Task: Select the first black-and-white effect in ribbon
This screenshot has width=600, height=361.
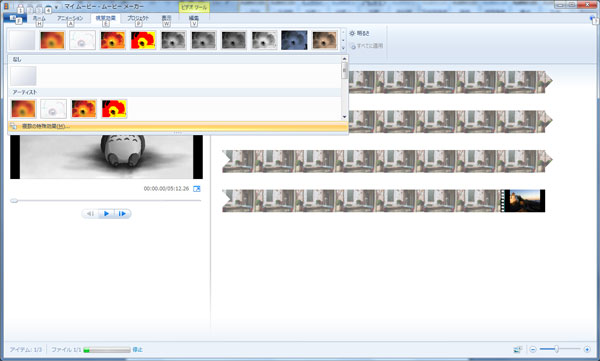Action: pyautogui.click(x=173, y=40)
